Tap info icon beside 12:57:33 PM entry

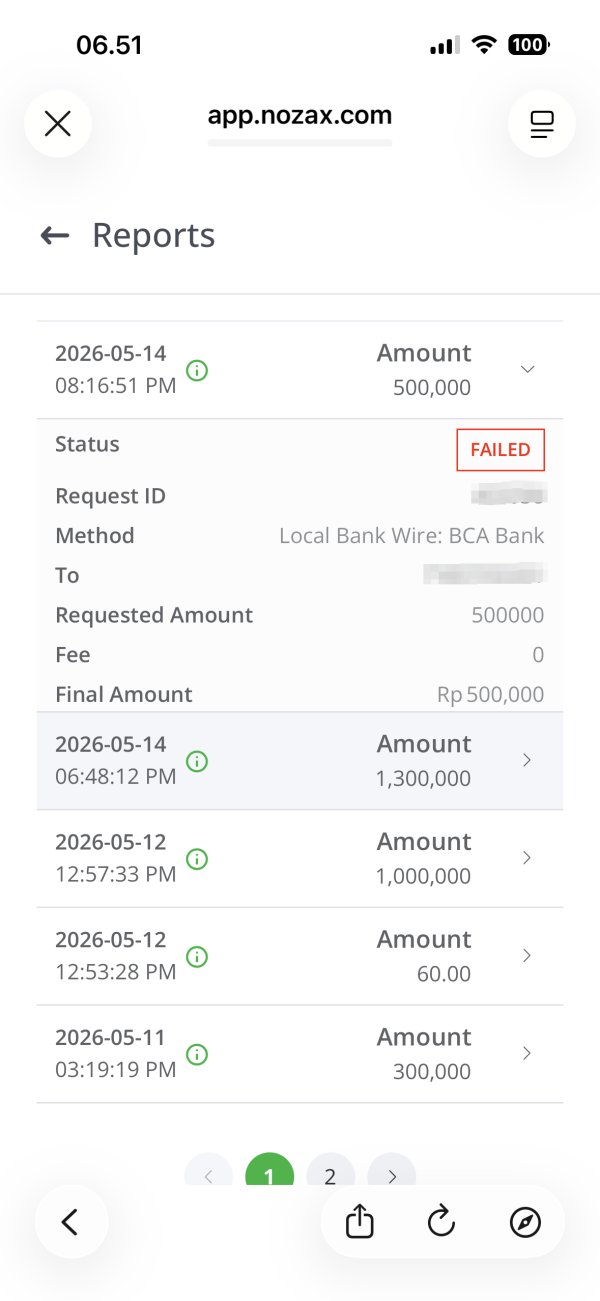pos(197,859)
